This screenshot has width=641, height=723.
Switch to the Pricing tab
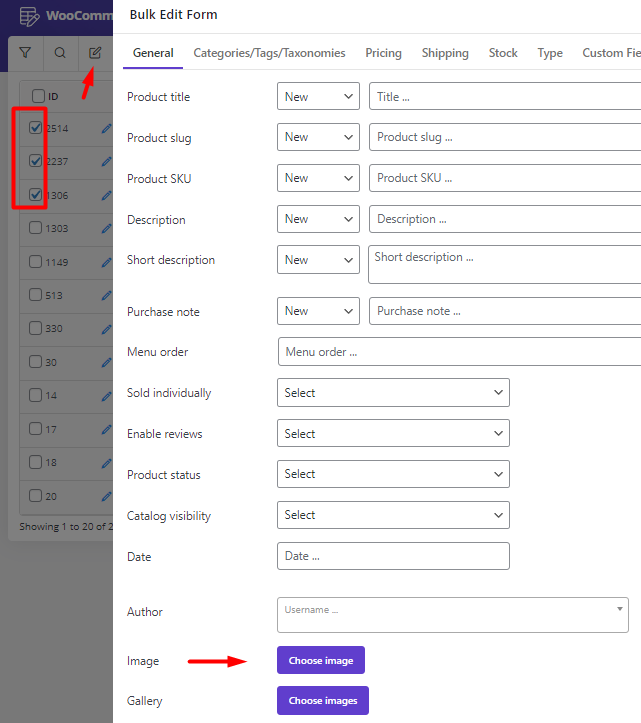[383, 53]
